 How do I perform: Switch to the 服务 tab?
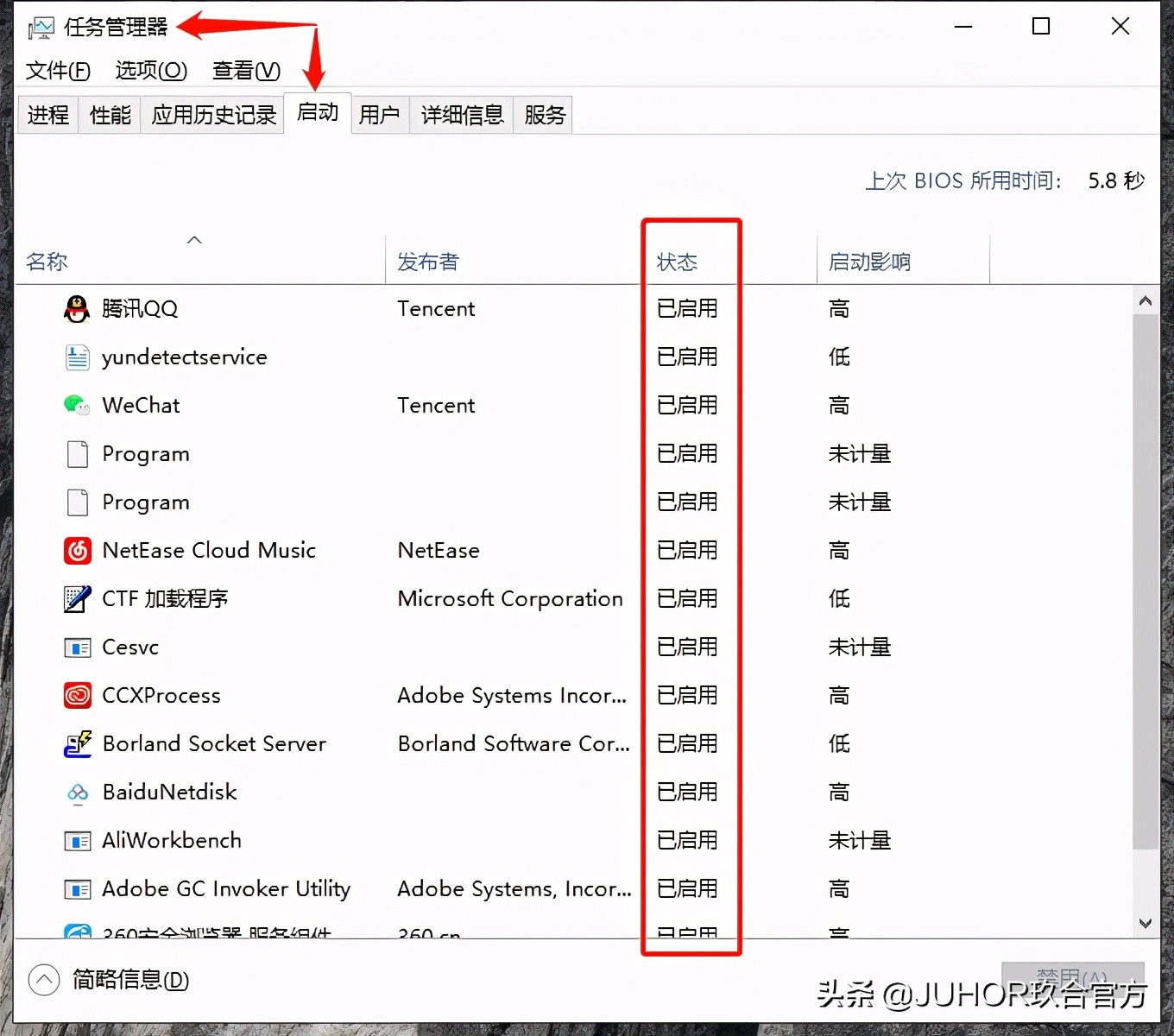pos(543,114)
